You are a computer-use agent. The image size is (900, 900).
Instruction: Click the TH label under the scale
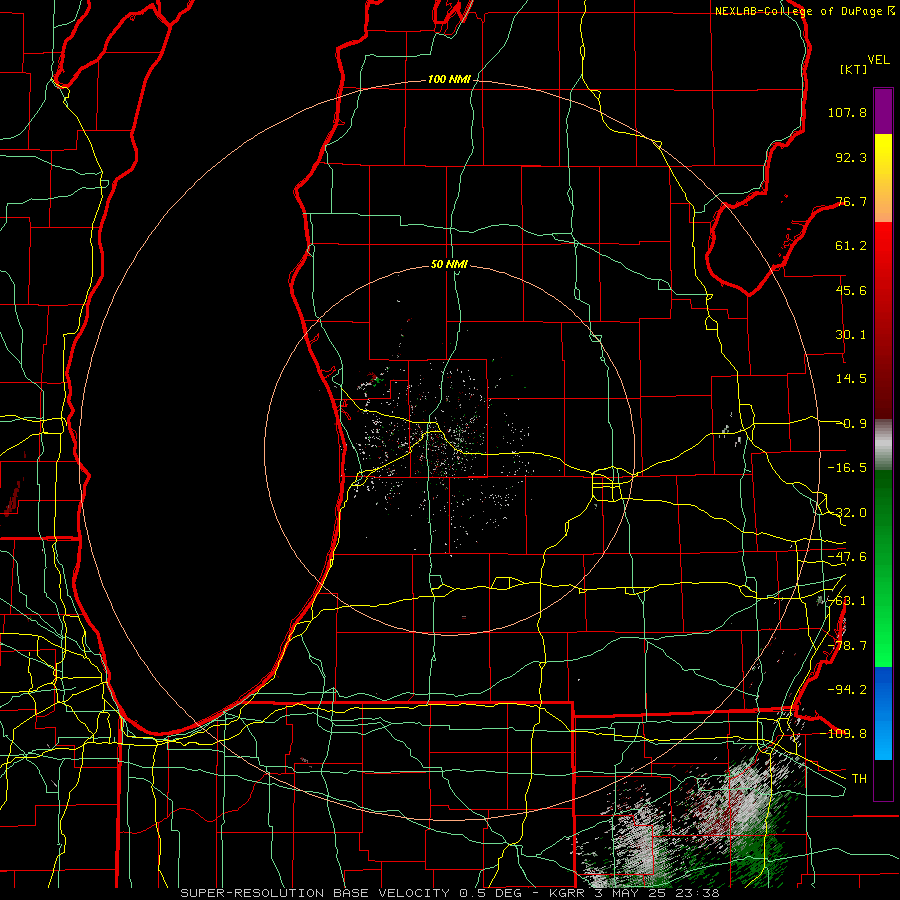859,778
